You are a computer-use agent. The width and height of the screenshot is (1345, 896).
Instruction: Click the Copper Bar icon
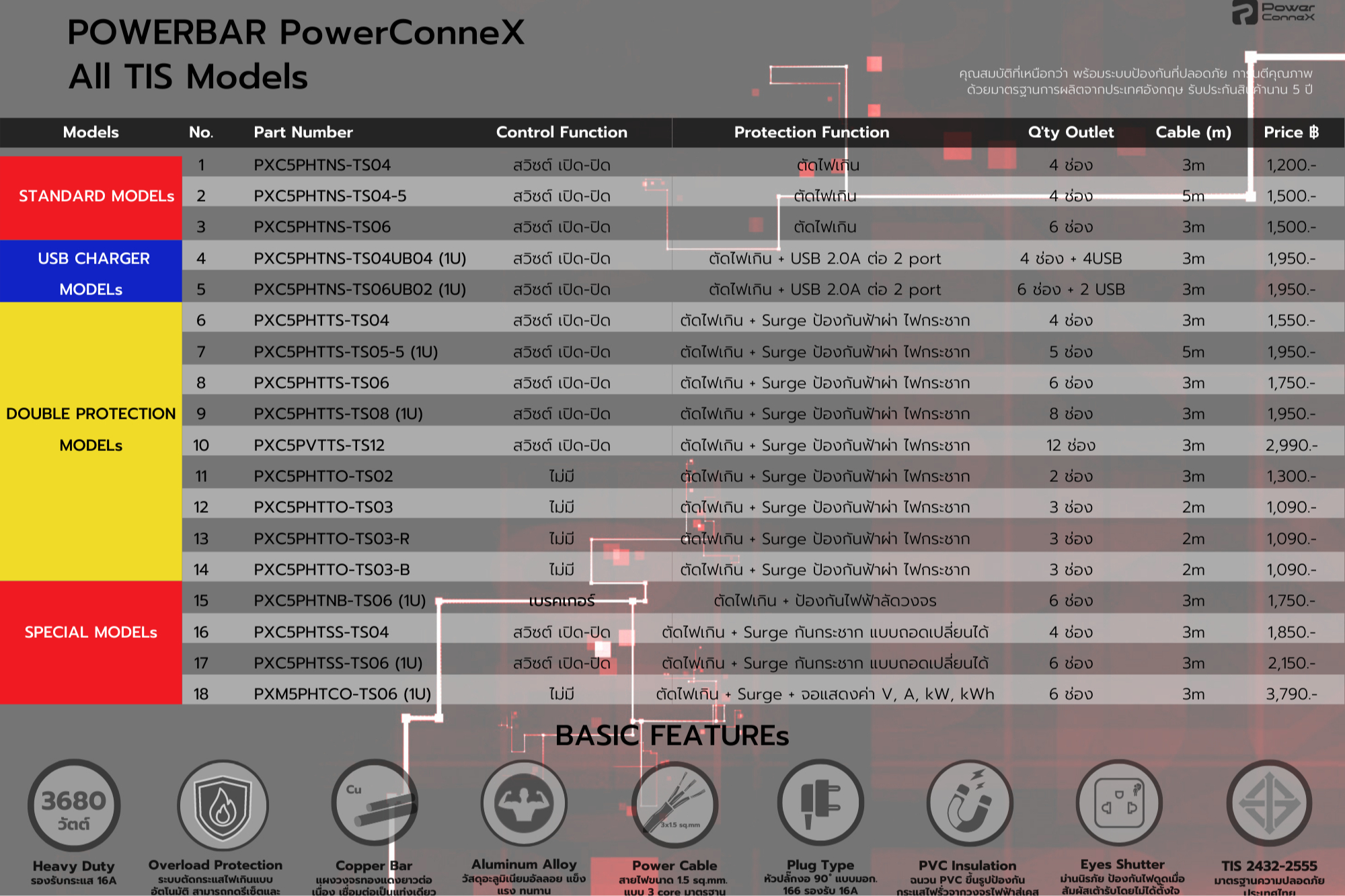tap(374, 804)
